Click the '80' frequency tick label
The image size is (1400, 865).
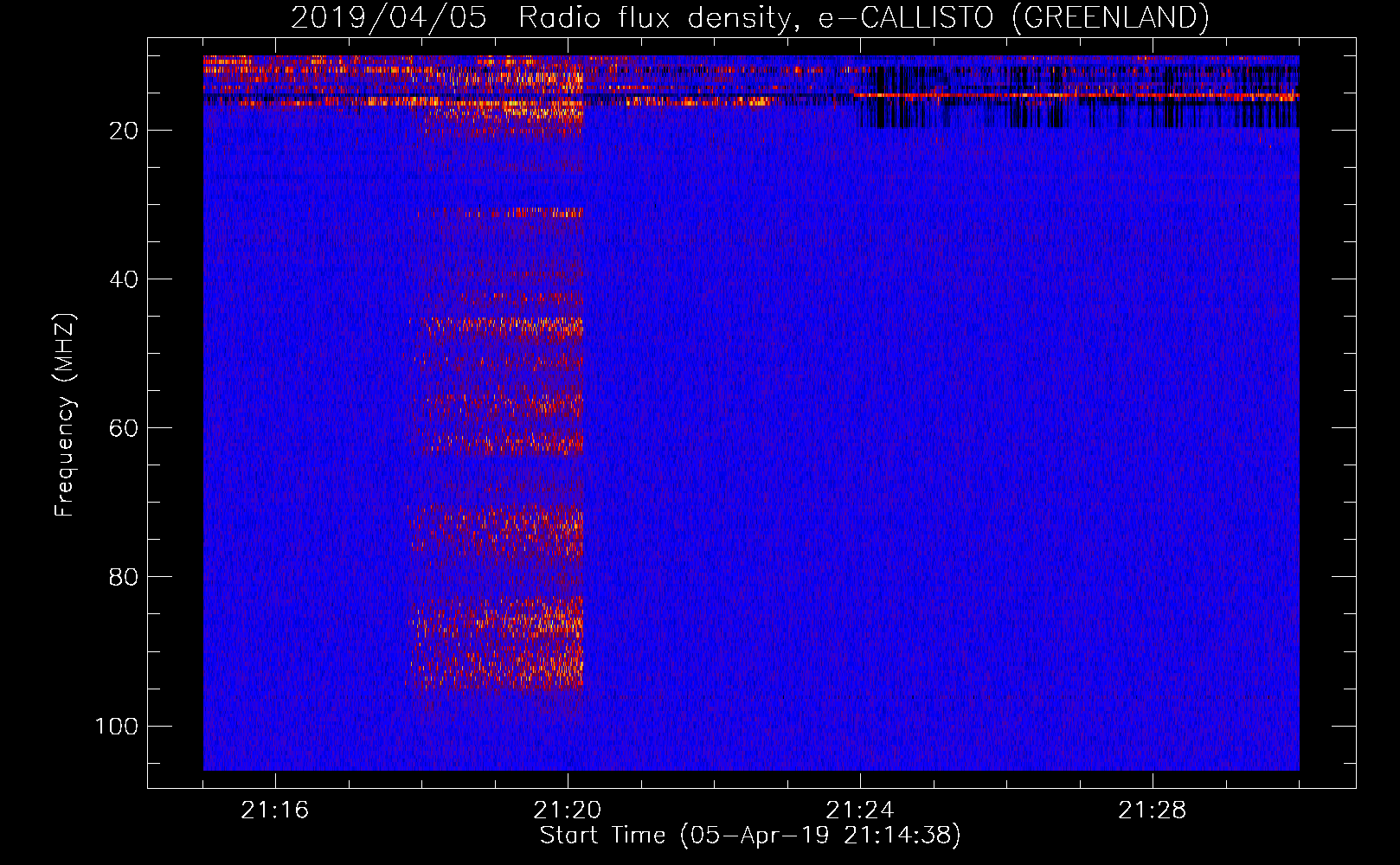(x=124, y=577)
